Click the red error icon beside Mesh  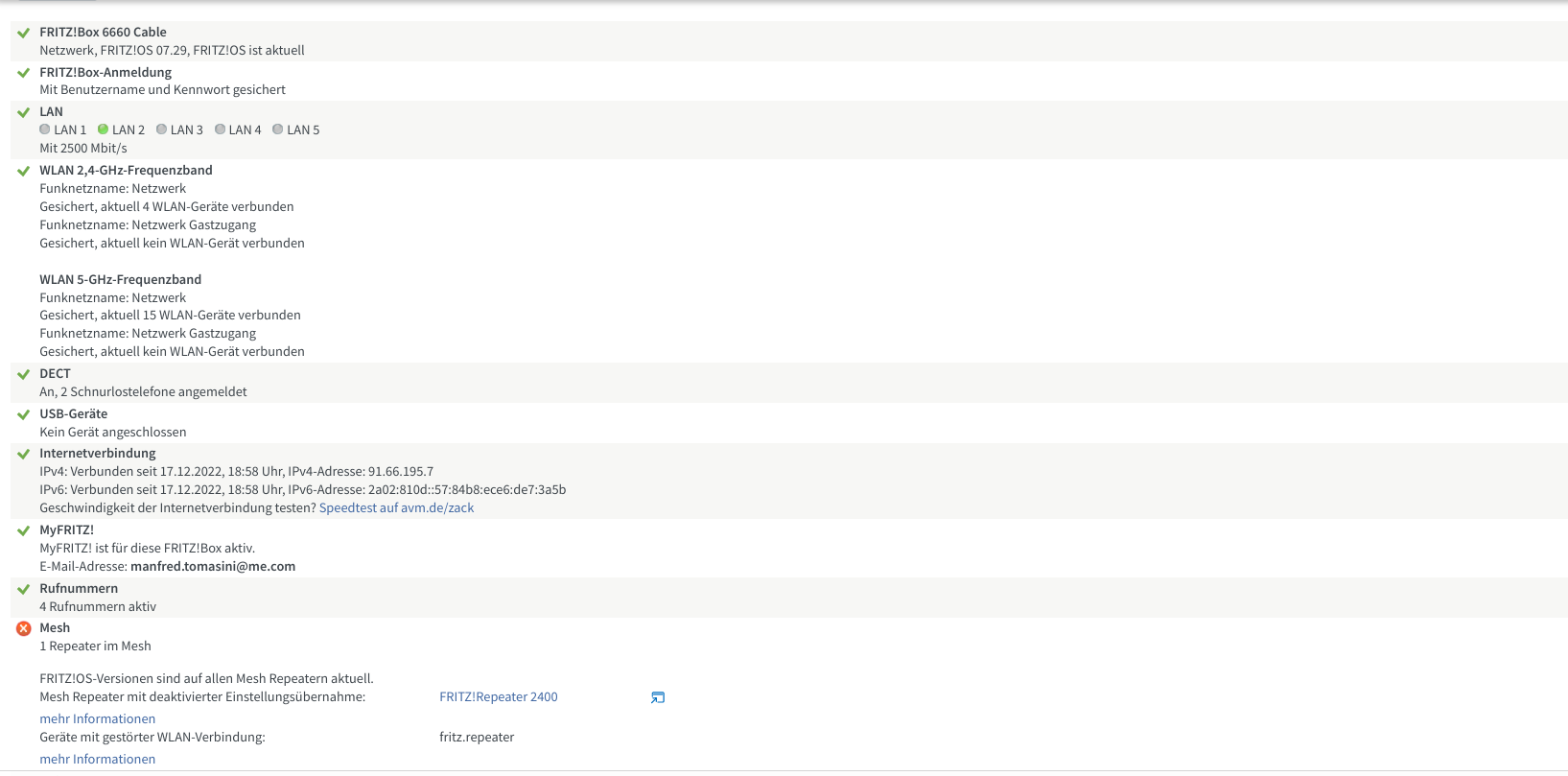coord(24,628)
